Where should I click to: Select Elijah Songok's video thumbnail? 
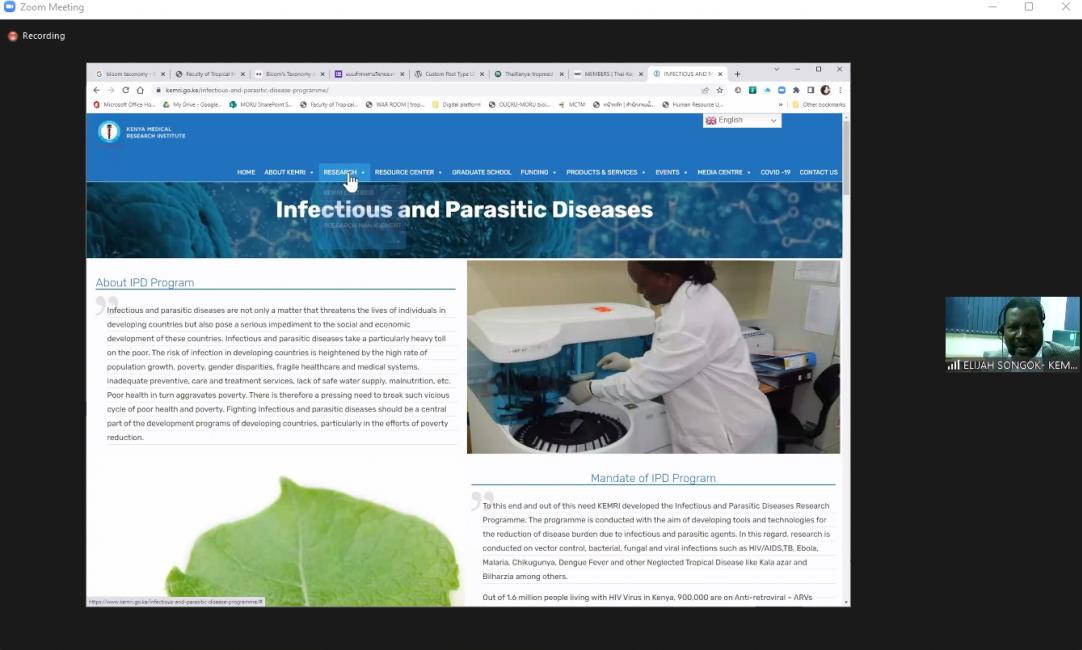(1012, 335)
